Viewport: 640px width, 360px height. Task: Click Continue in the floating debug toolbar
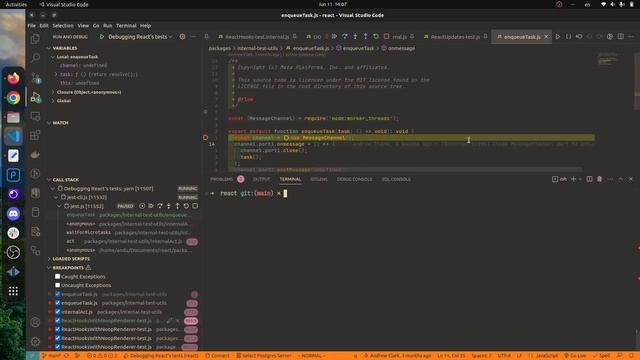coord(334,36)
